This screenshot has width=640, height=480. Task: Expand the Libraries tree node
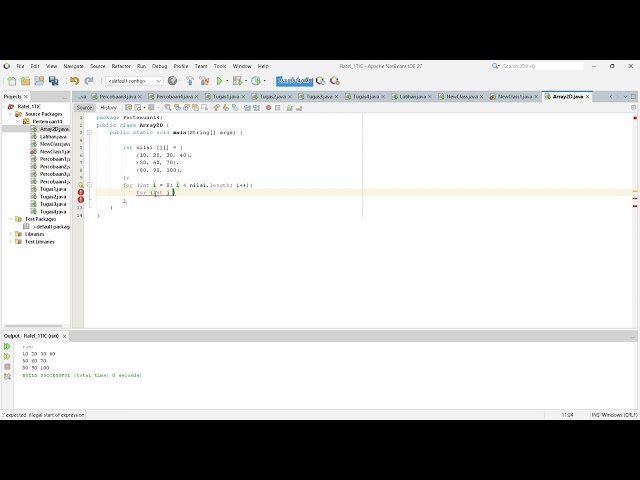tap(11, 234)
